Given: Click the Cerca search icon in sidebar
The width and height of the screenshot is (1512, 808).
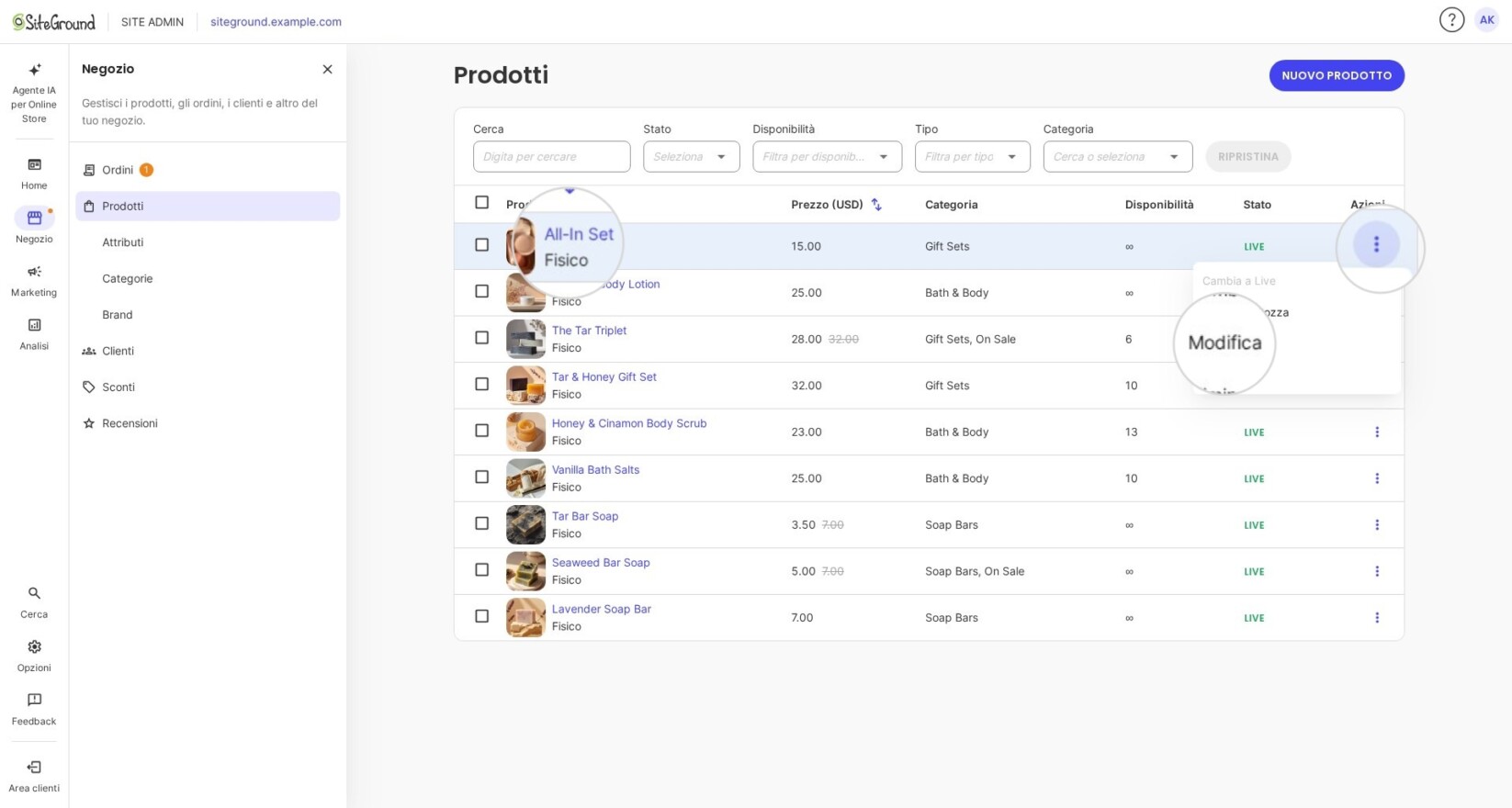Looking at the screenshot, I should click(34, 593).
